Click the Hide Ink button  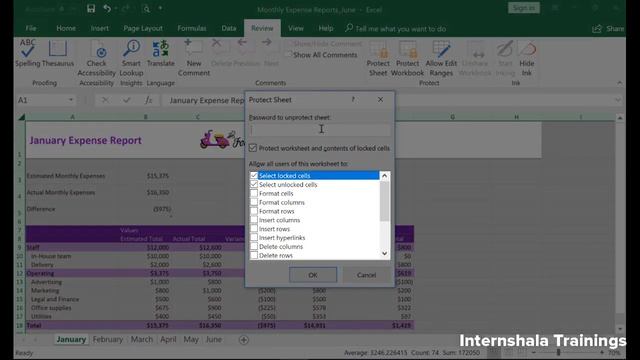pyautogui.click(x=527, y=58)
